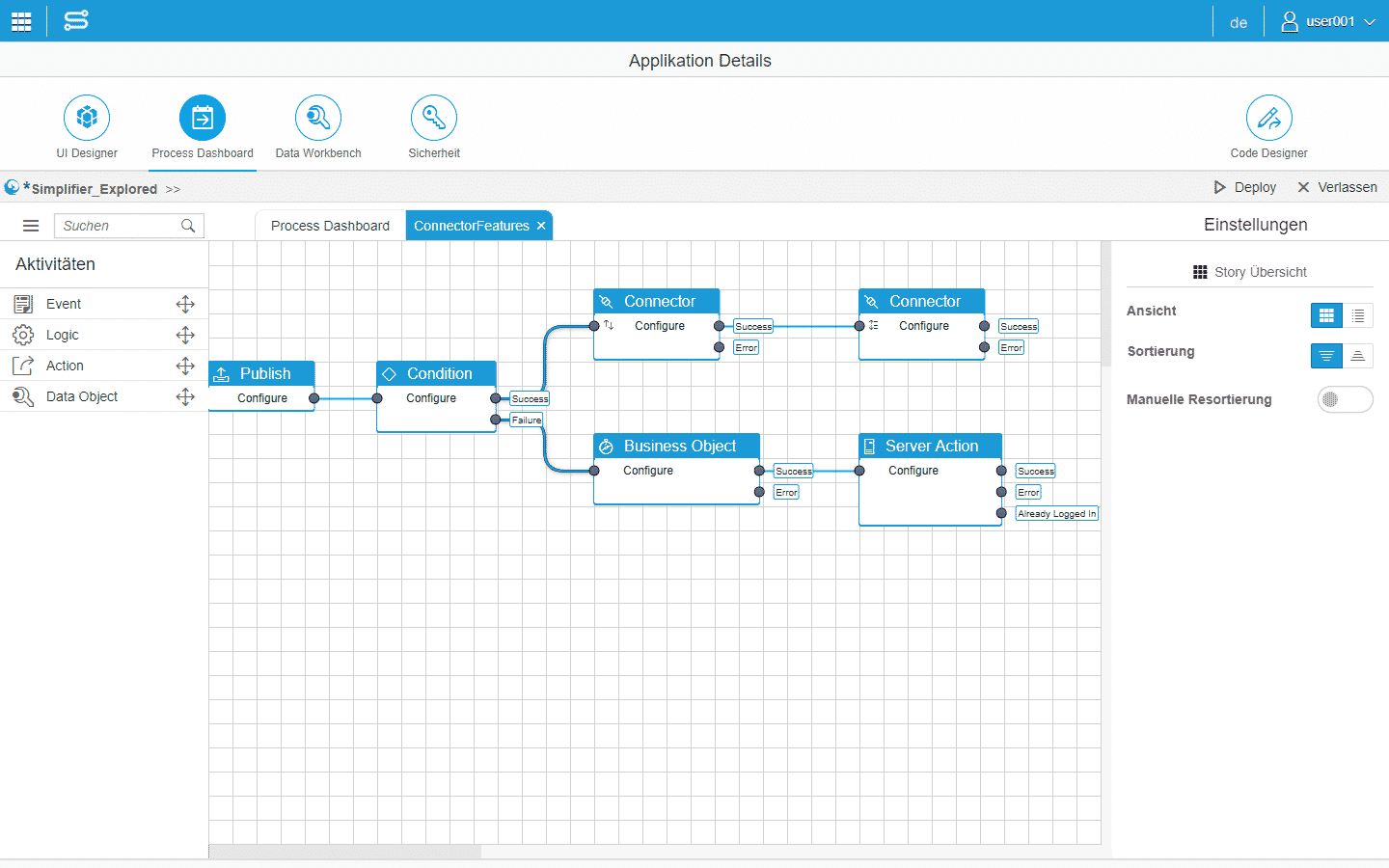Click the Verlassen button

1337,187
